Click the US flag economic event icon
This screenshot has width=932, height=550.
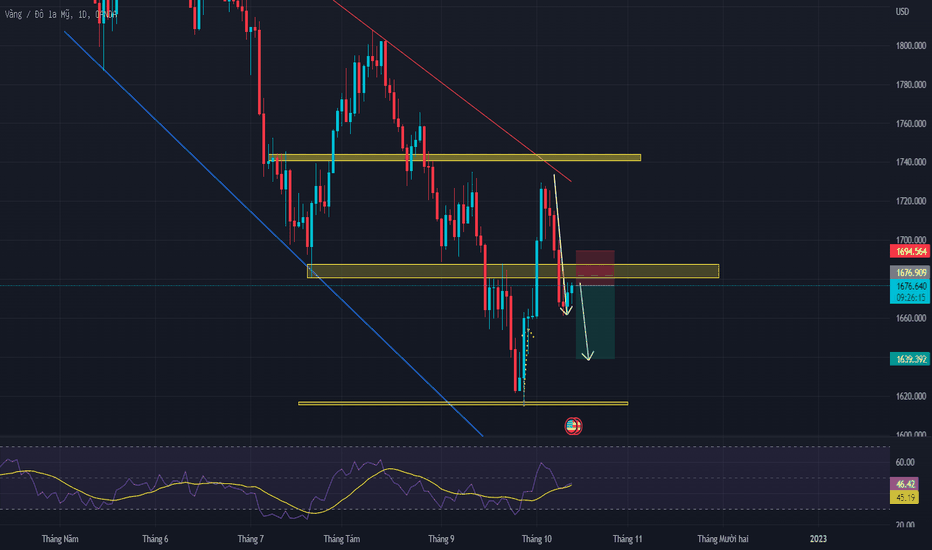click(573, 426)
